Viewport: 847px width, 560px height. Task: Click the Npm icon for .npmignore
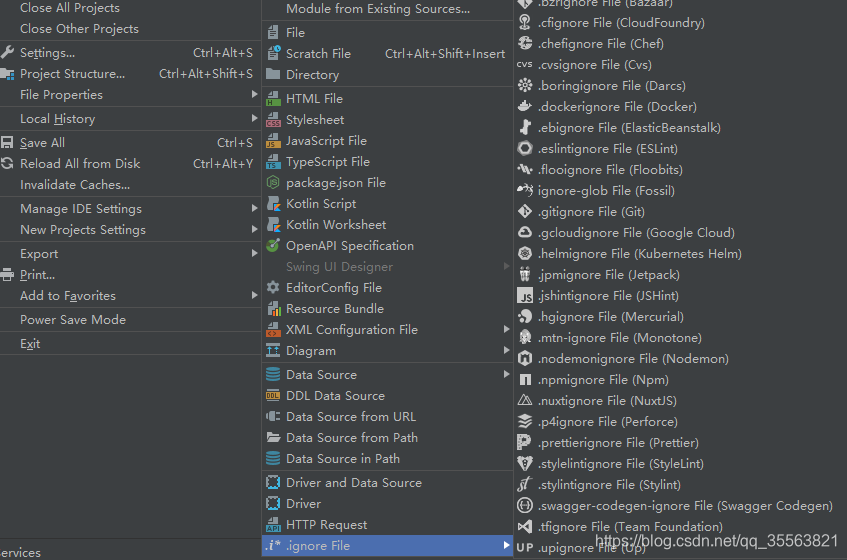(525, 380)
